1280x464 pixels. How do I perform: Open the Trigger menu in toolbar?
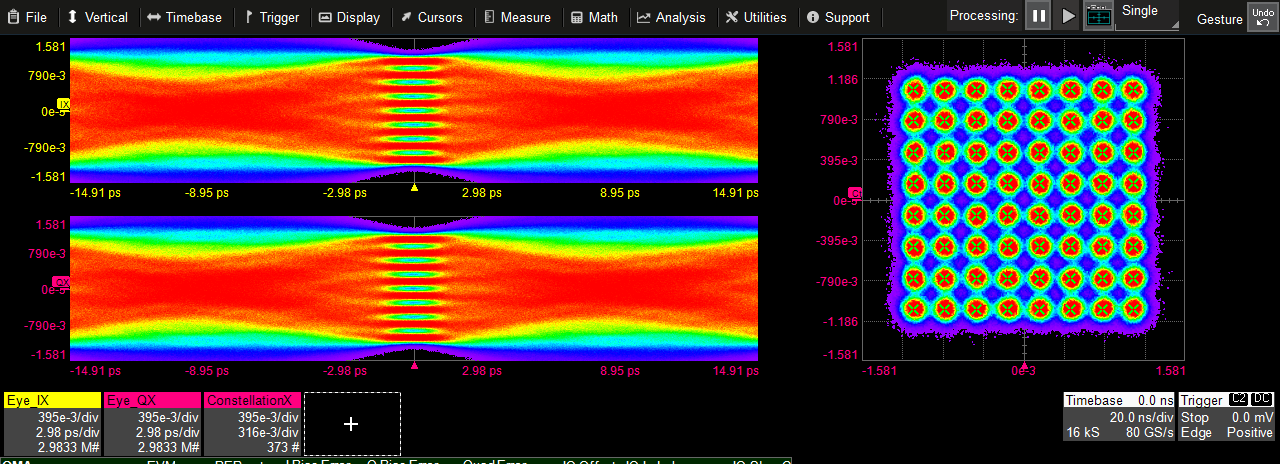click(271, 17)
